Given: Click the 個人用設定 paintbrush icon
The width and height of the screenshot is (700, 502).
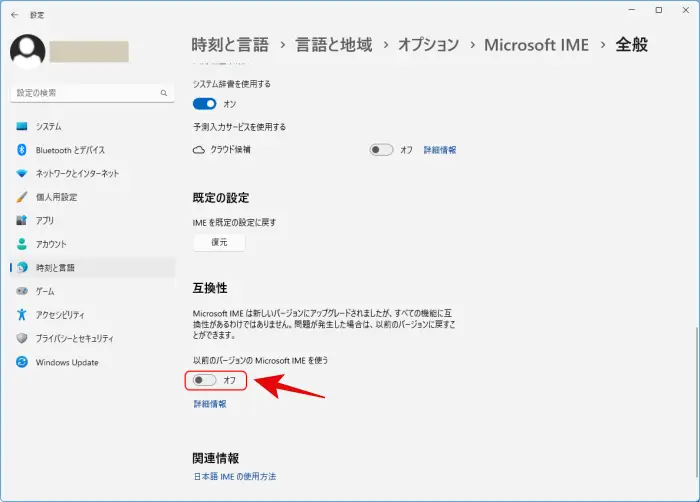Looking at the screenshot, I should point(21,197).
